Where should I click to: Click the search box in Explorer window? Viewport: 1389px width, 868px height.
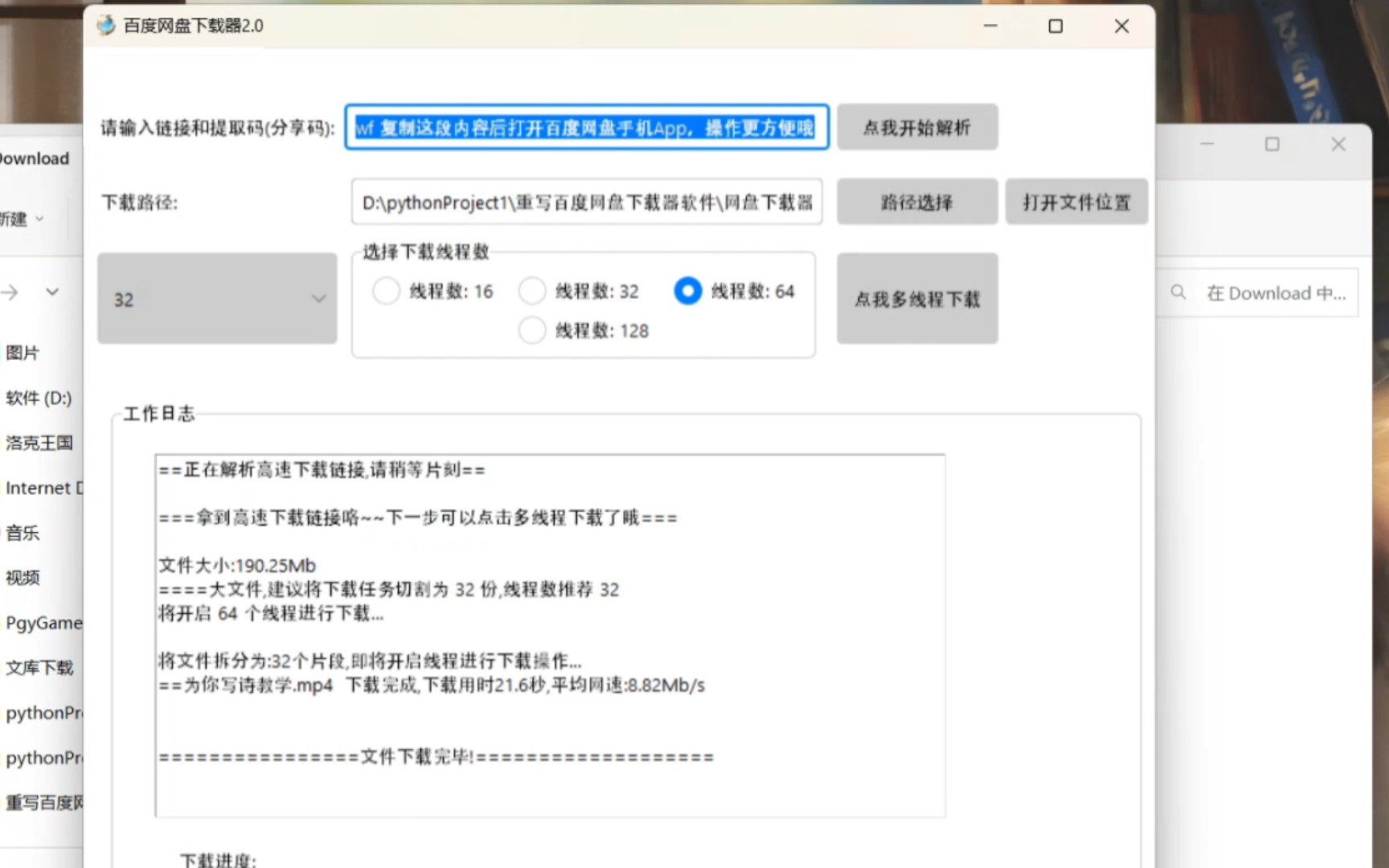tap(1258, 293)
